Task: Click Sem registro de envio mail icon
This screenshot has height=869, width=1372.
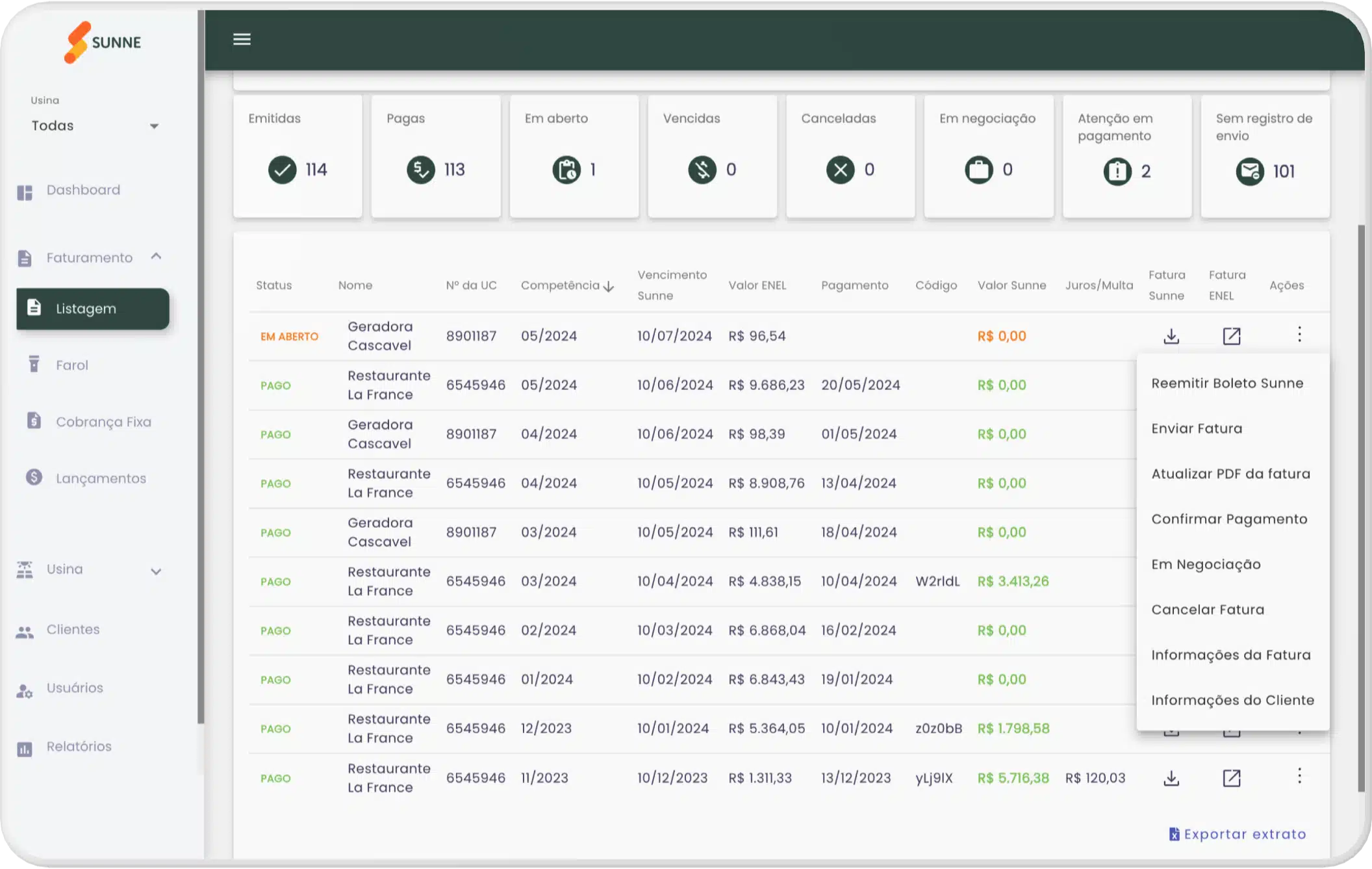Action: point(1250,172)
